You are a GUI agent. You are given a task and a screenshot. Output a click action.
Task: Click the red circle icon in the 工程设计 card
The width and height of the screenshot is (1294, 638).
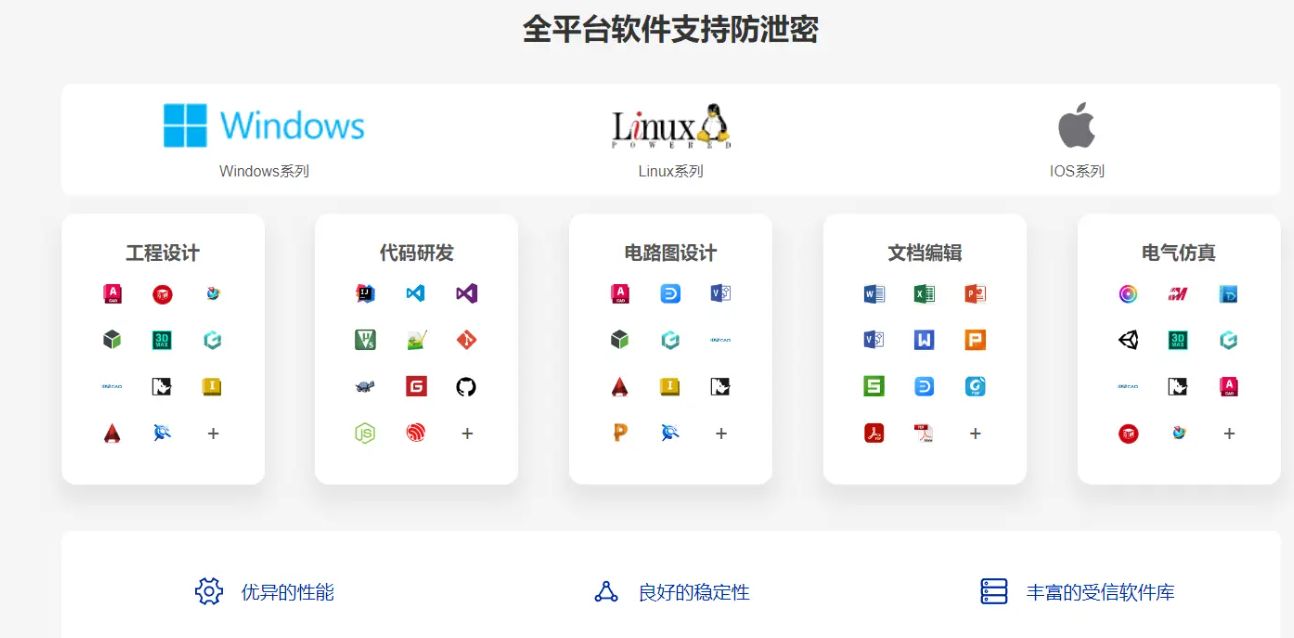click(x=162, y=294)
